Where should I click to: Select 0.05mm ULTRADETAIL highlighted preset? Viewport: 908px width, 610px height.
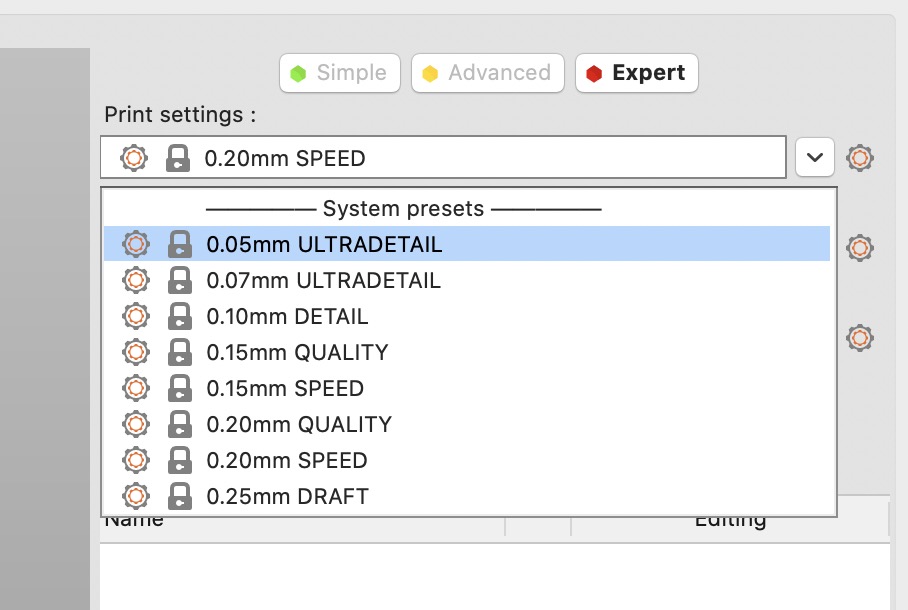[x=324, y=245]
